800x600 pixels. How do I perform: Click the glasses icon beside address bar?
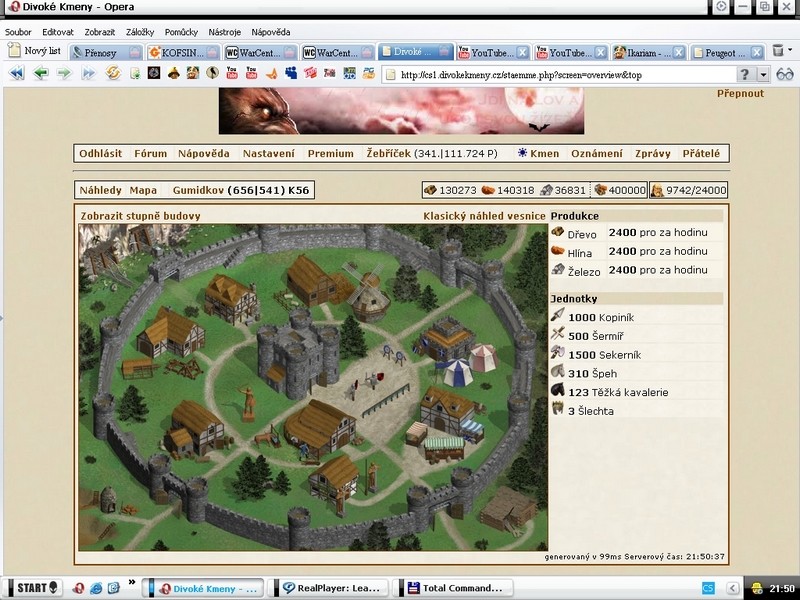pos(784,74)
